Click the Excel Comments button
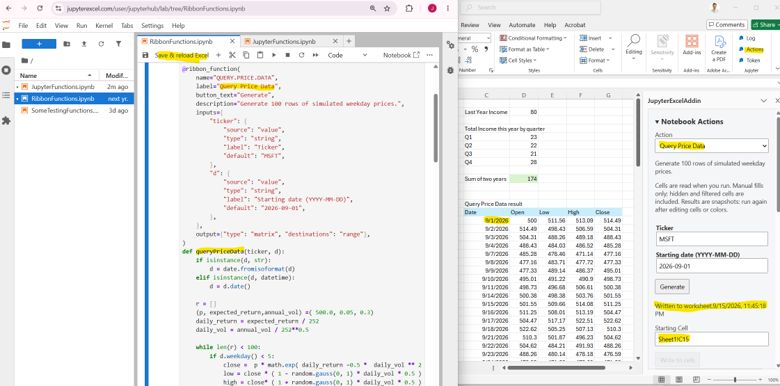 click(x=726, y=25)
